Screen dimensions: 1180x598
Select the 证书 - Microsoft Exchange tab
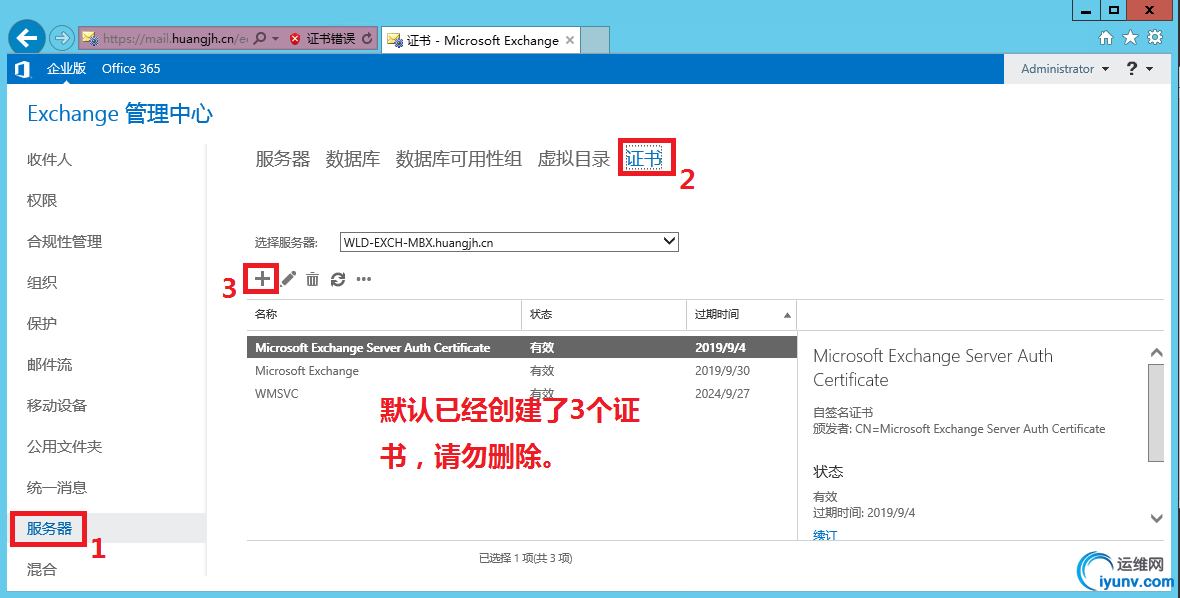pyautogui.click(x=480, y=41)
